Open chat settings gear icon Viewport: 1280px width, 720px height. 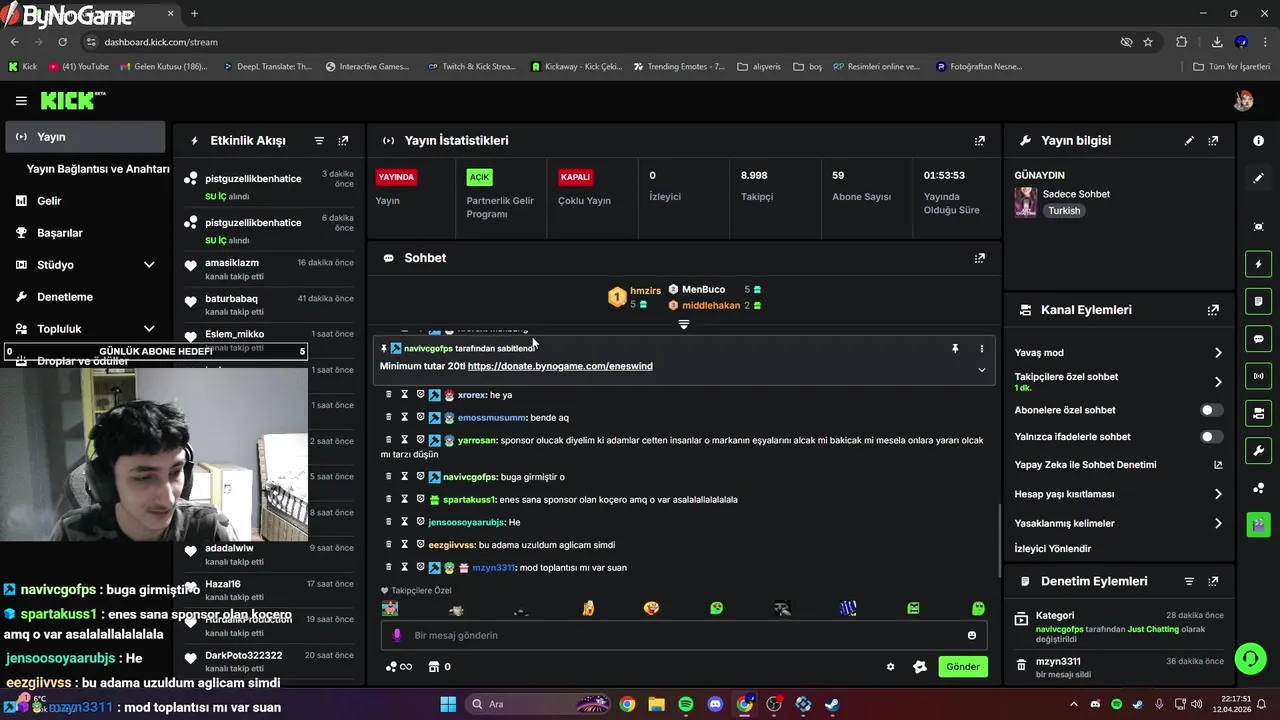pos(890,667)
